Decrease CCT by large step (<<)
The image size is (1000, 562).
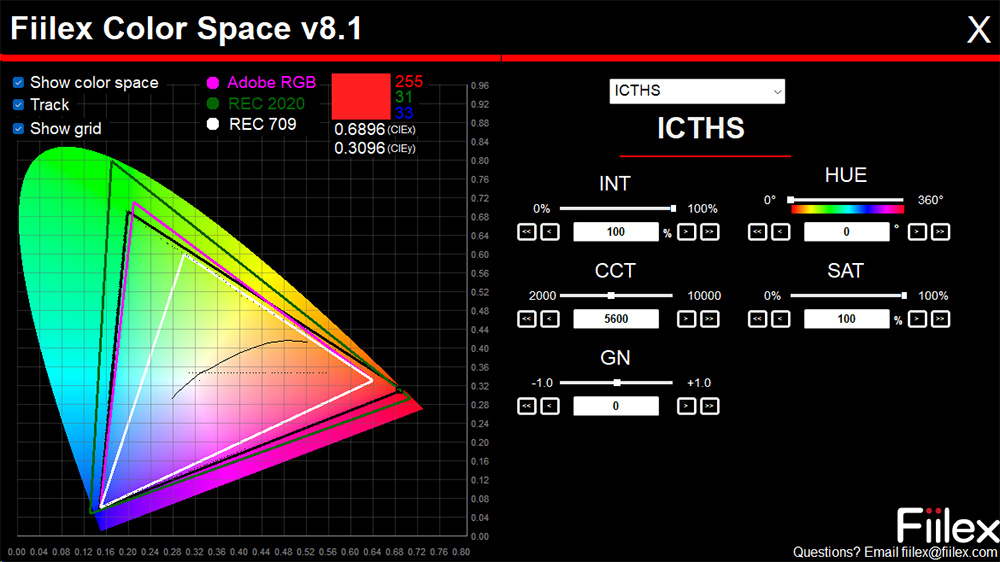[x=527, y=319]
